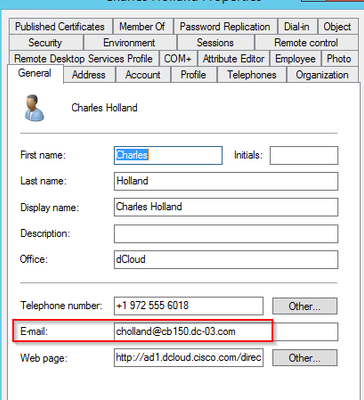Image resolution: width=364 pixels, height=400 pixels.
Task: Switch to the COM+ tab
Action: [x=178, y=59]
